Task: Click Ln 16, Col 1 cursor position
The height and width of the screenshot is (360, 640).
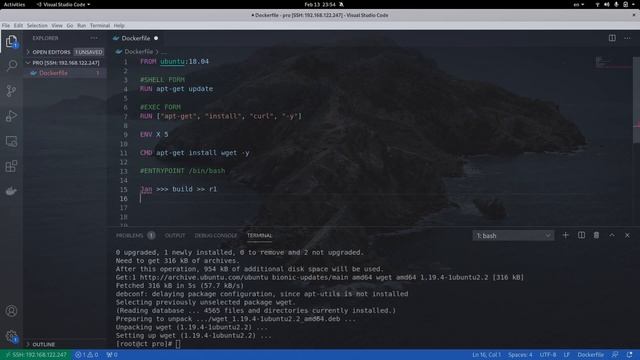Action: [x=486, y=355]
